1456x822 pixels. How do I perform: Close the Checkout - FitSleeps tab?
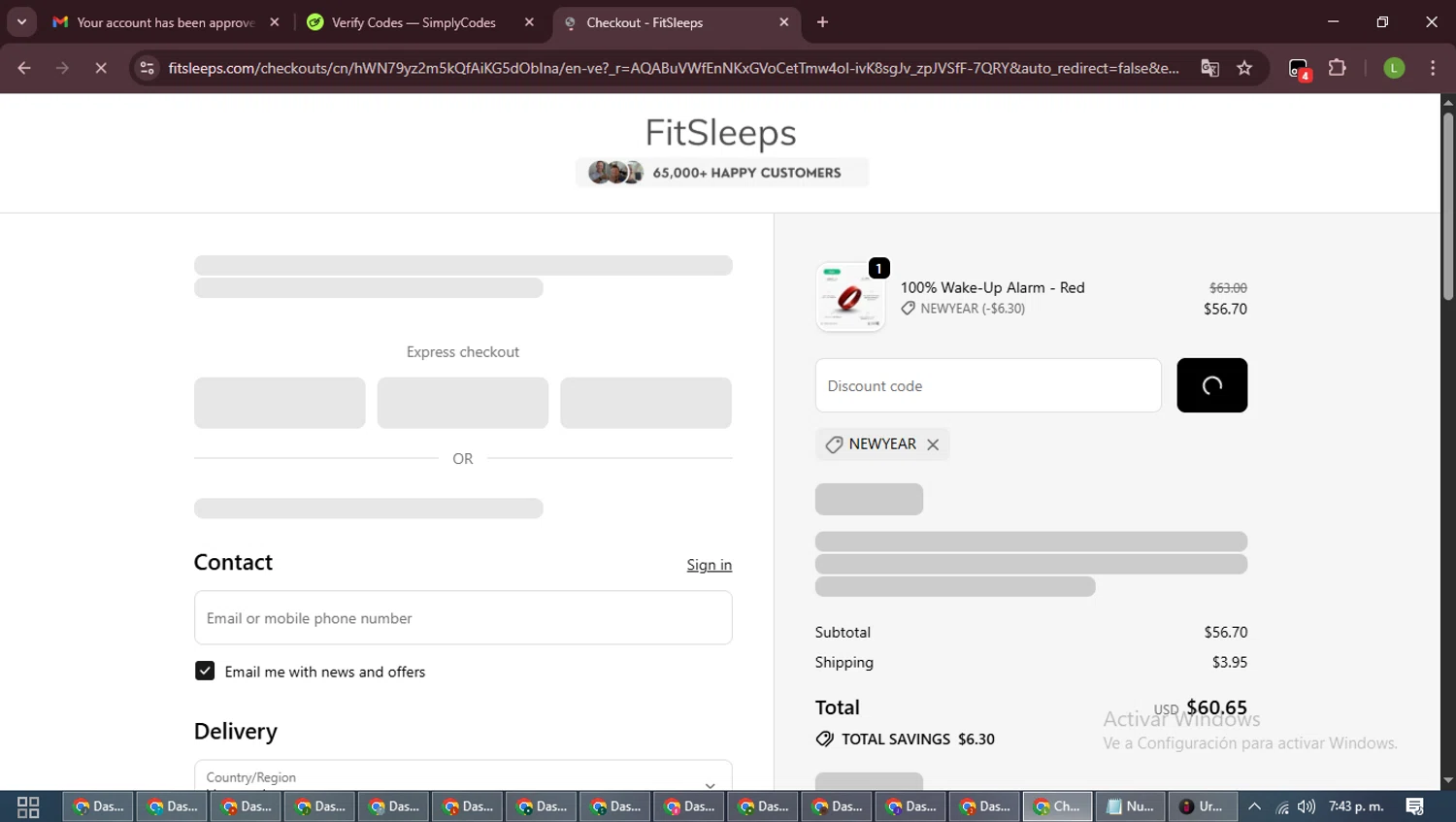tap(784, 22)
